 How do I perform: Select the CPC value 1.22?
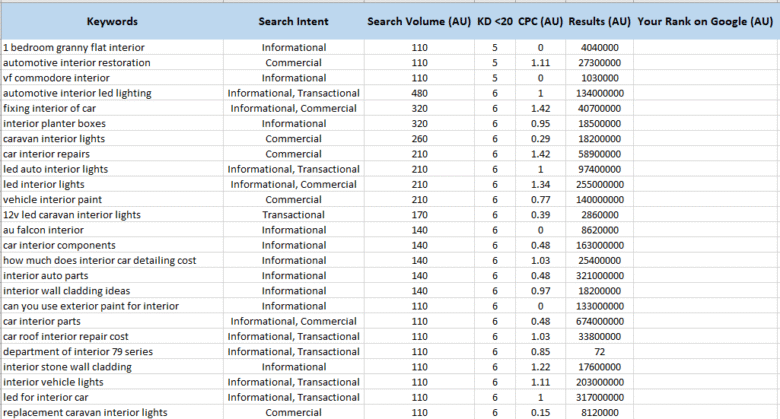[x=540, y=367]
